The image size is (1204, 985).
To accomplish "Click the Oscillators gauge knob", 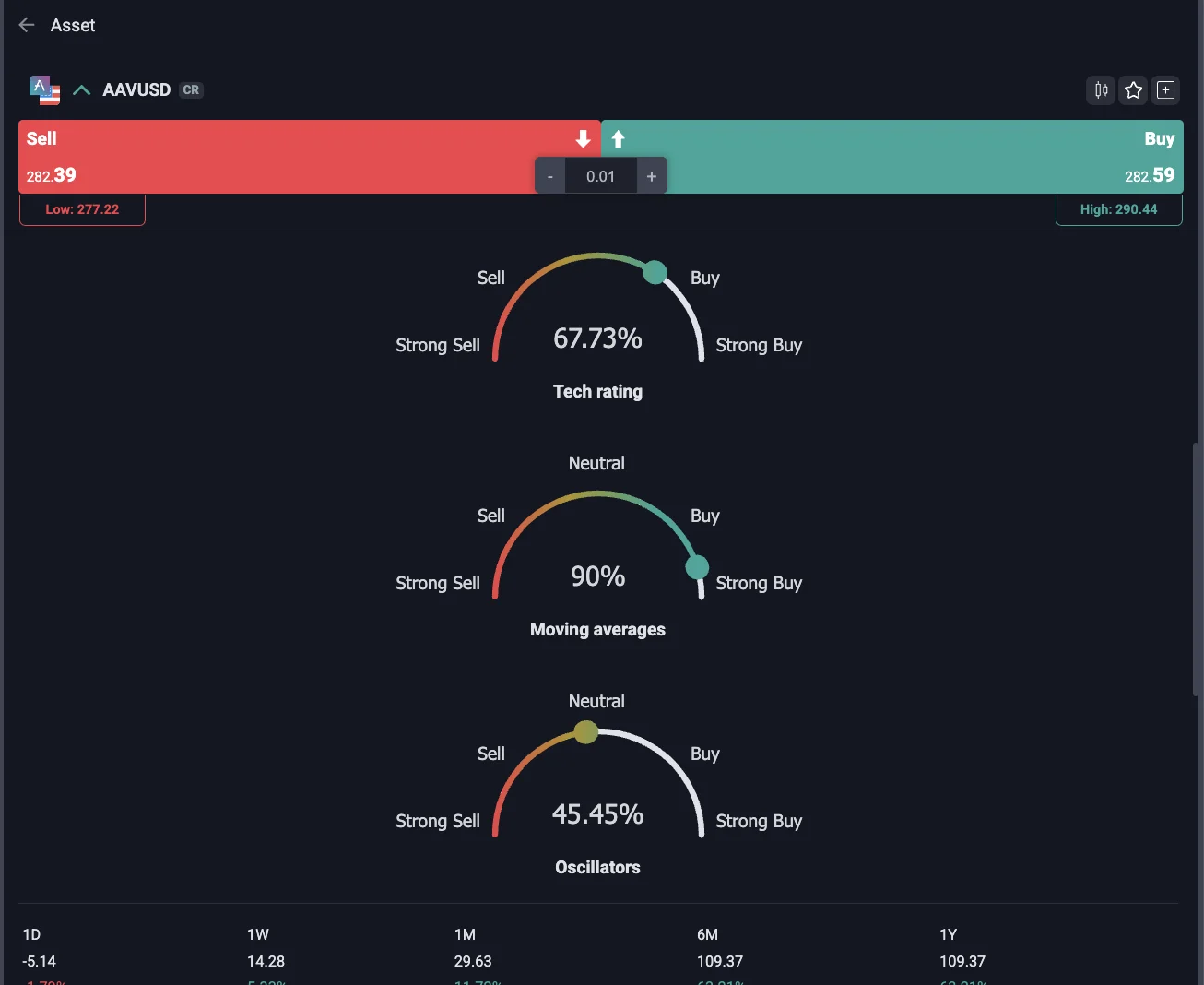I will click(x=585, y=732).
